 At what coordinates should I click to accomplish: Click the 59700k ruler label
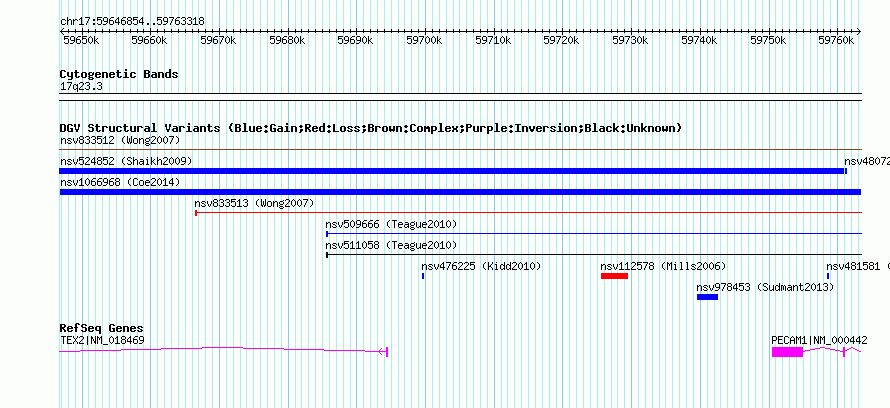click(x=425, y=40)
